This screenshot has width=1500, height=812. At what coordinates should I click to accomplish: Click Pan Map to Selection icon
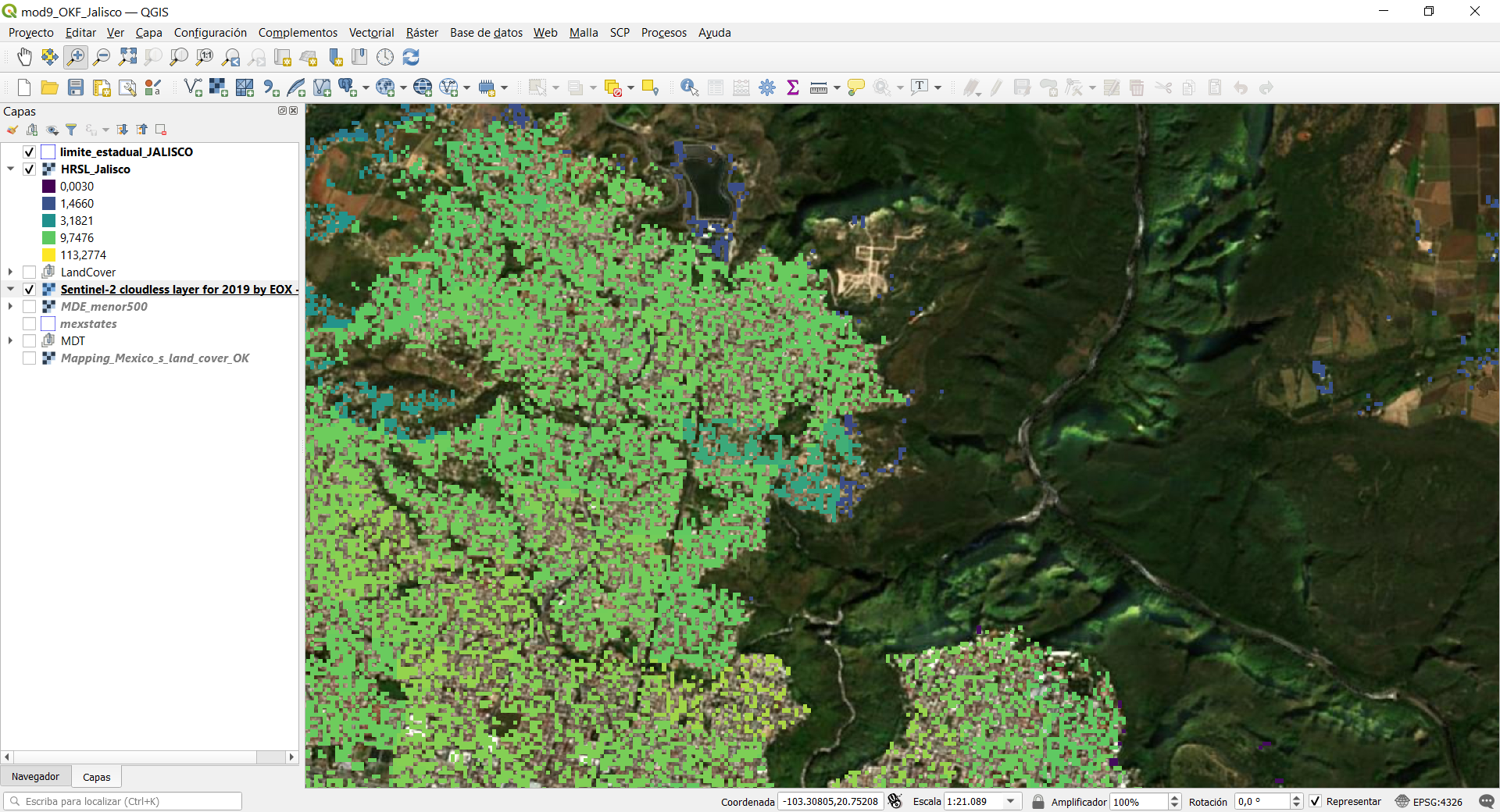(x=50, y=57)
